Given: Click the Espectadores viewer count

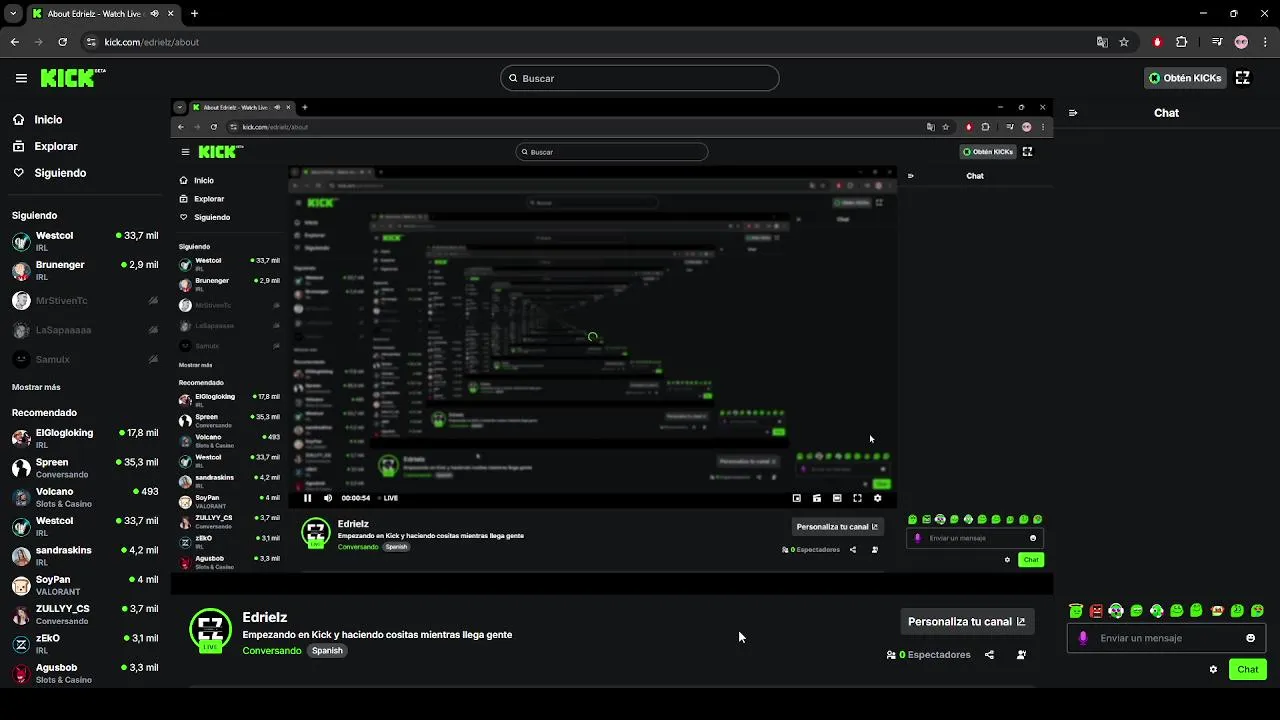Looking at the screenshot, I should (928, 655).
